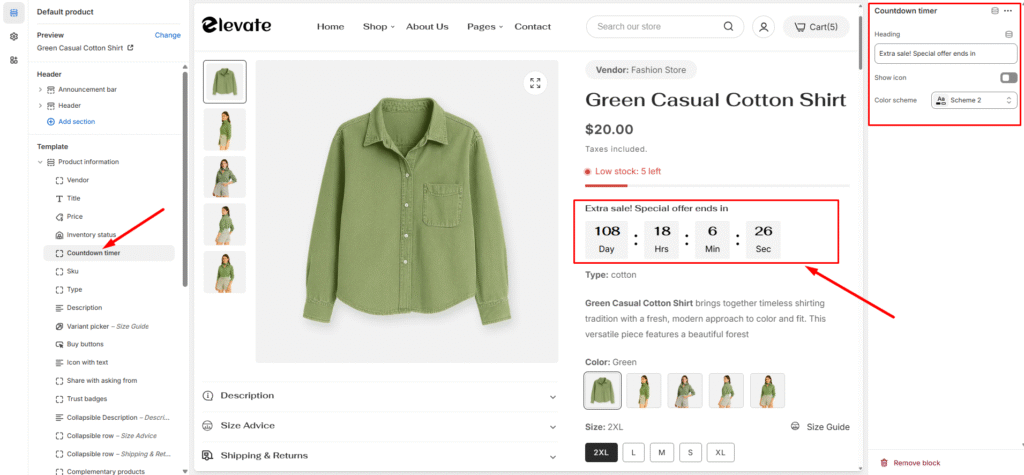
Task: Click the Price block tag icon
Action: coord(59,216)
